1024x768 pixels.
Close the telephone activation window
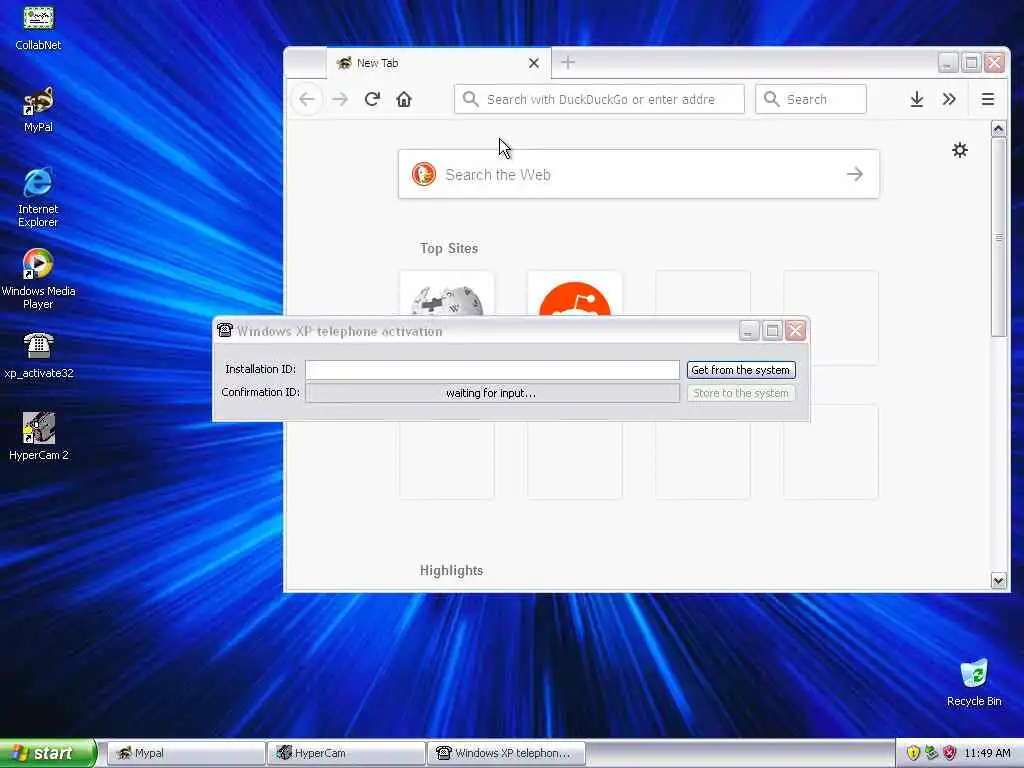pos(795,331)
